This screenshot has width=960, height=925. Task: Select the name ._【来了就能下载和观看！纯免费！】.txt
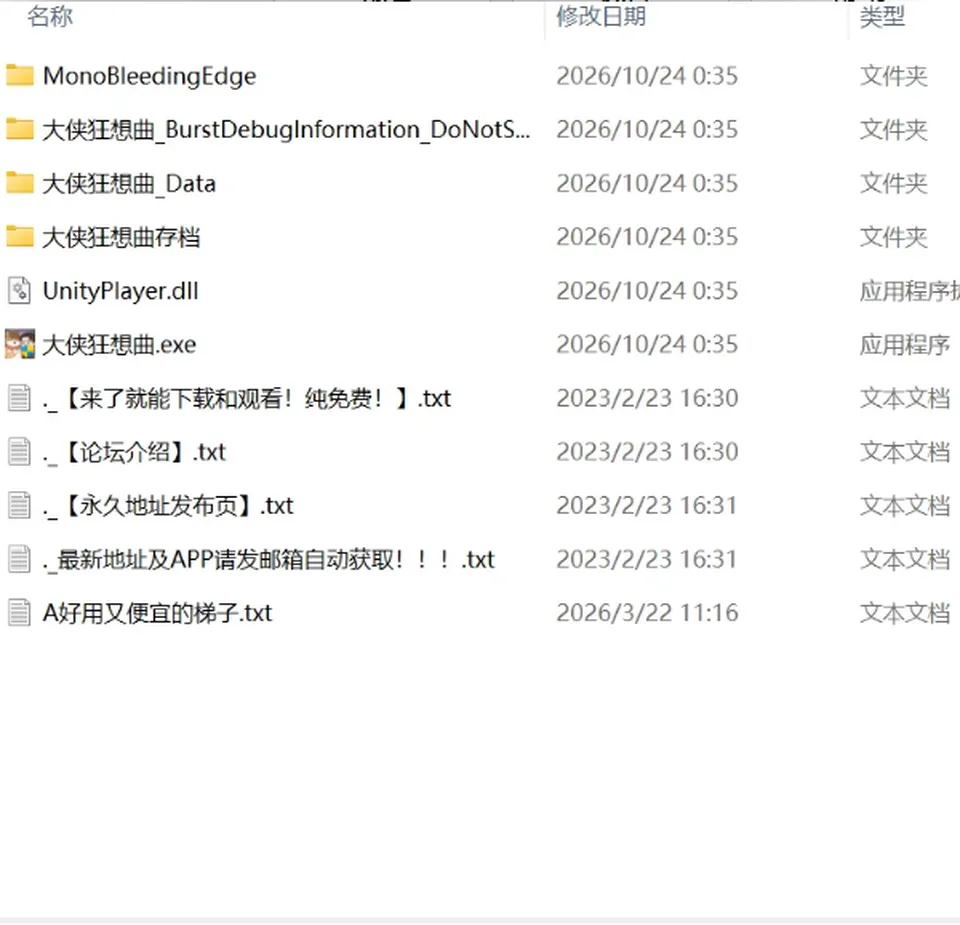click(247, 399)
